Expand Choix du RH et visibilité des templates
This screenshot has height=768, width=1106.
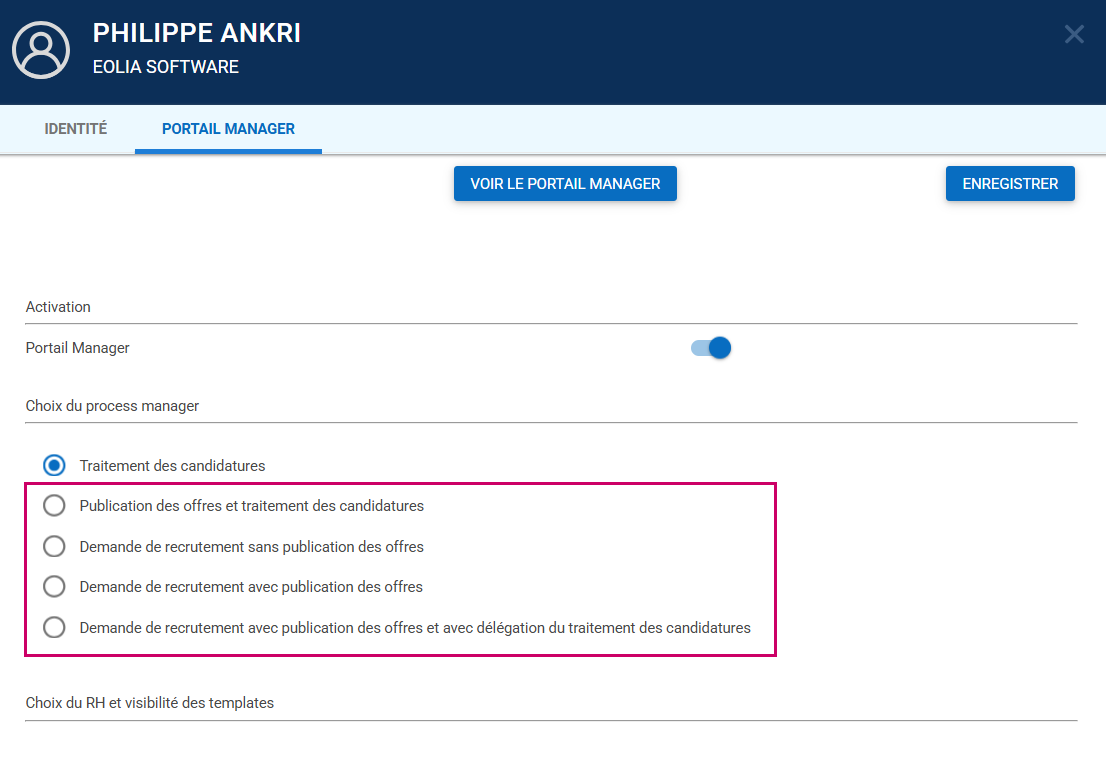(x=150, y=703)
